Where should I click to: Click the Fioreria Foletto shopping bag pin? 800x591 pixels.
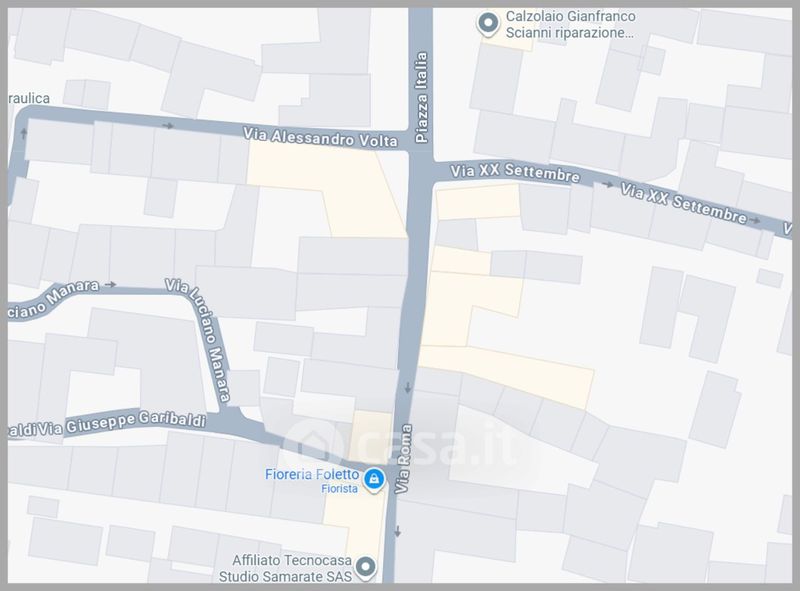tap(374, 480)
